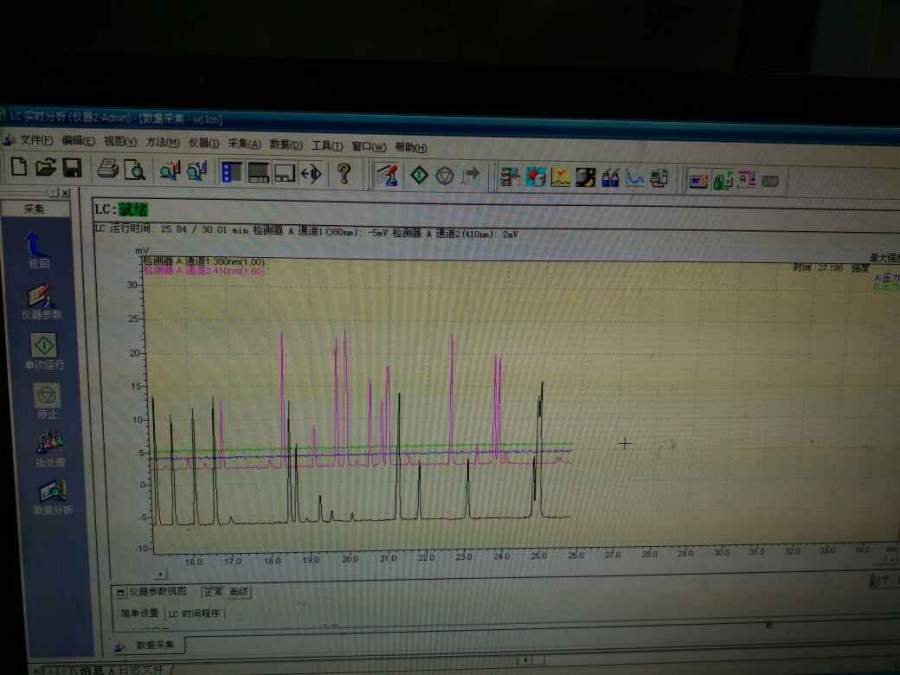The width and height of the screenshot is (900, 675).
Task: Click the left-right arrows toolbar icon
Action: pos(311,173)
